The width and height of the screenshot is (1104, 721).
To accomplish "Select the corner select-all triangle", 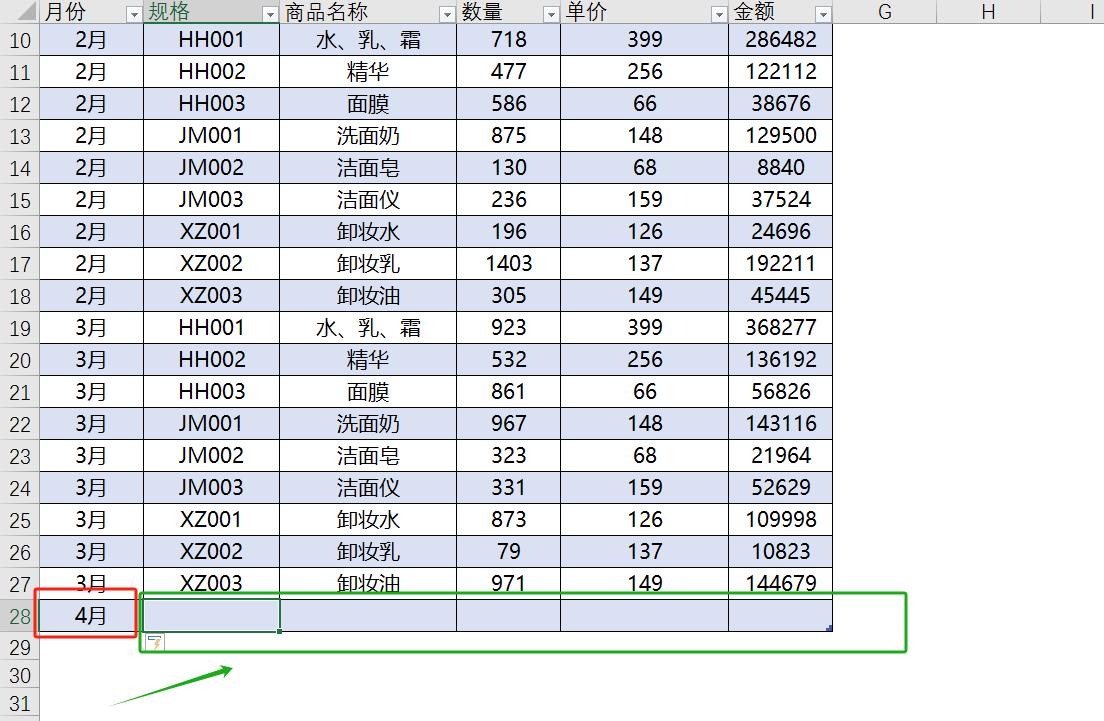I will 25,11.
